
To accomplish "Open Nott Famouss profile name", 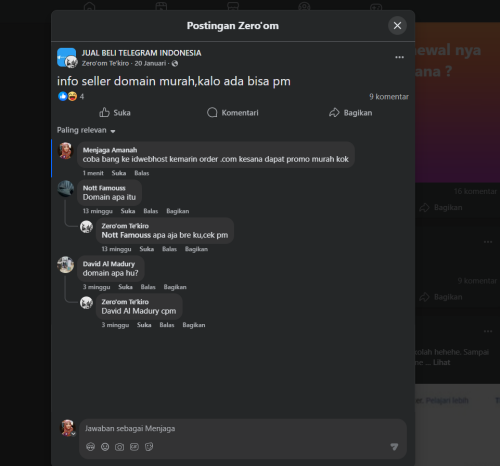I will 104,188.
